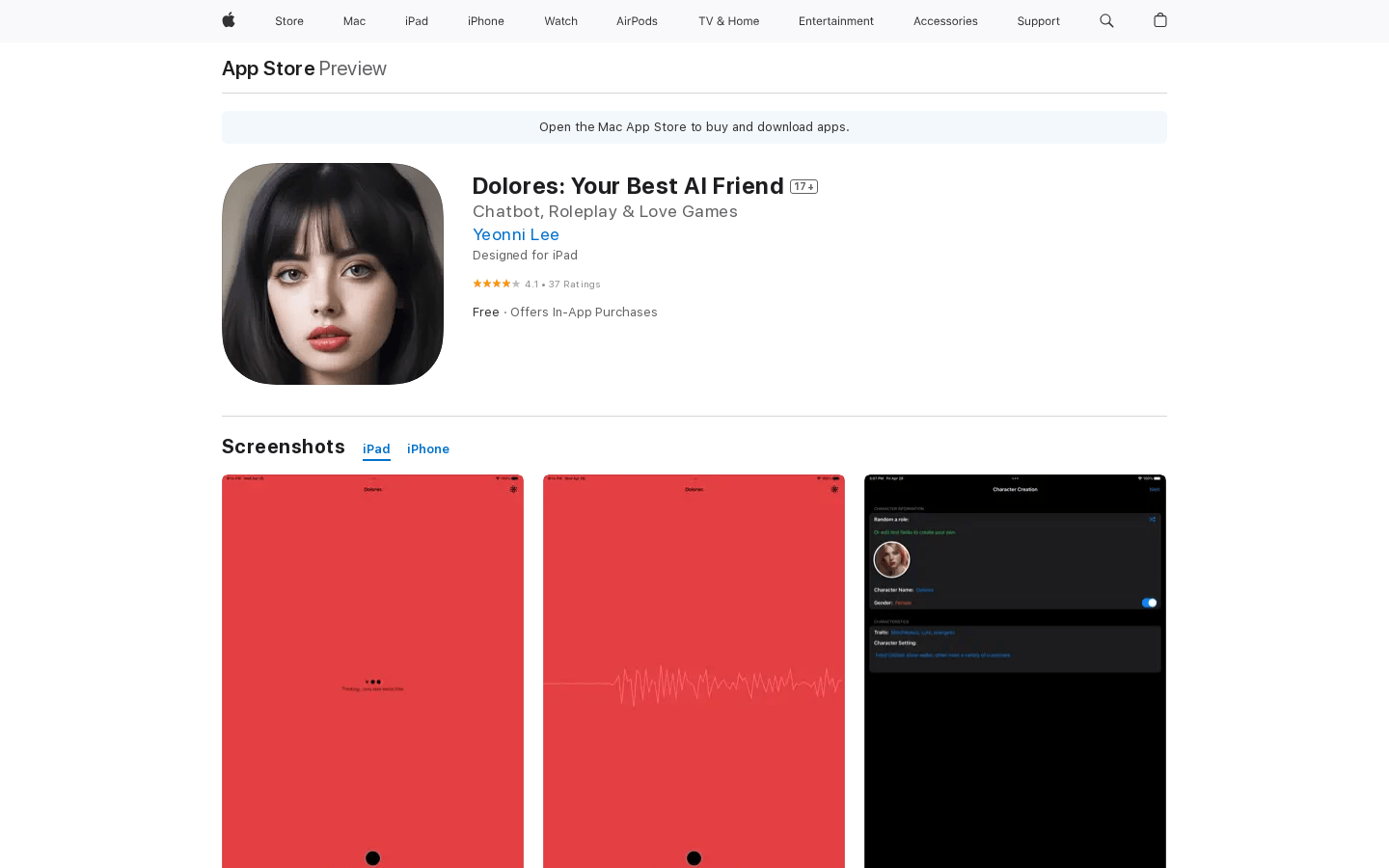Open the Watch menu item
This screenshot has width=1389, height=868.
point(560,21)
